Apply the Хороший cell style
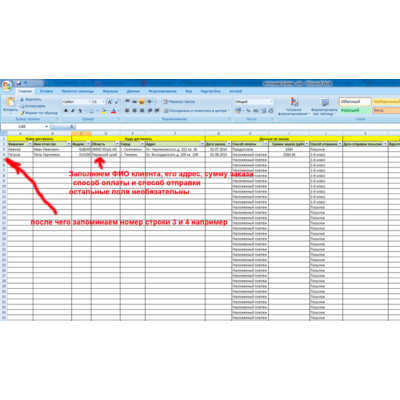 (355, 110)
